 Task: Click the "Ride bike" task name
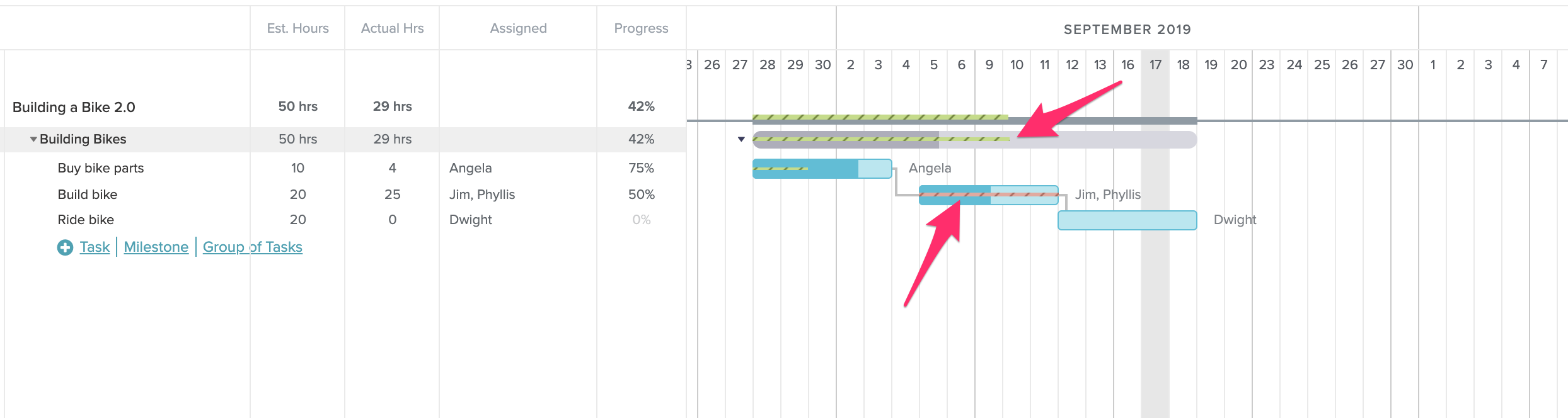(x=86, y=220)
